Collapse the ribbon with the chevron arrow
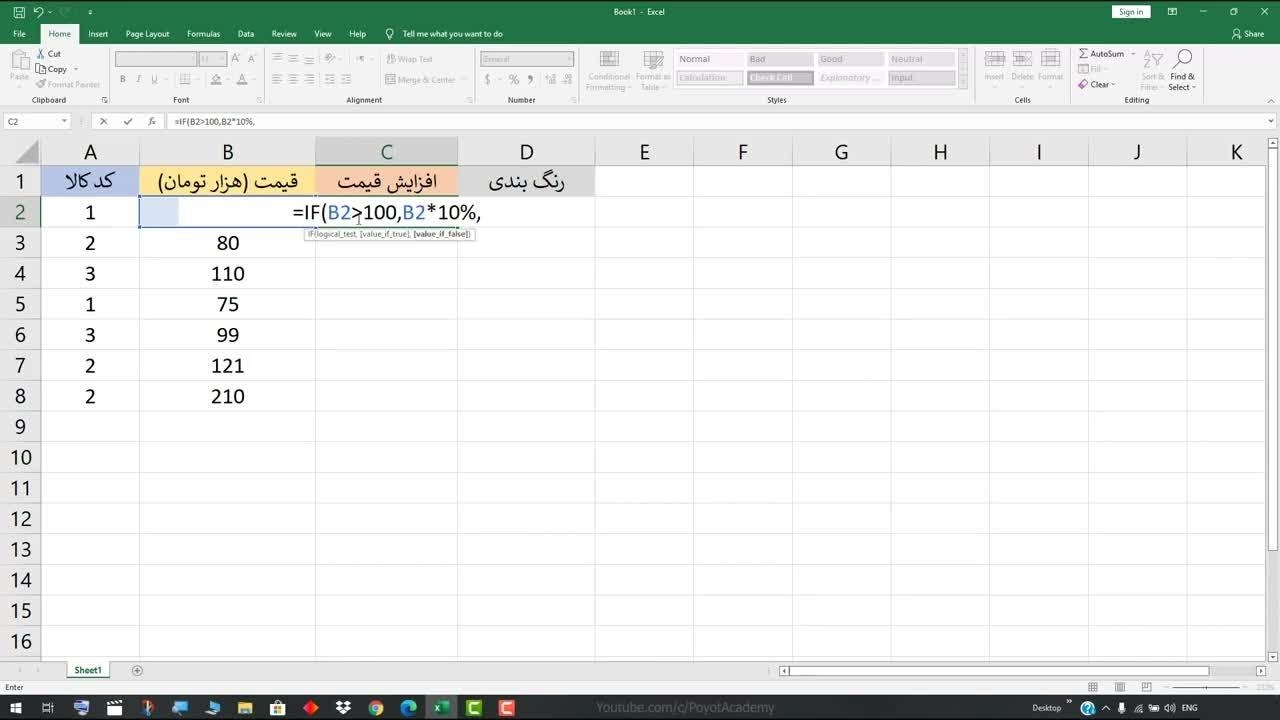Screen dimensions: 1280x720 click(1270, 100)
